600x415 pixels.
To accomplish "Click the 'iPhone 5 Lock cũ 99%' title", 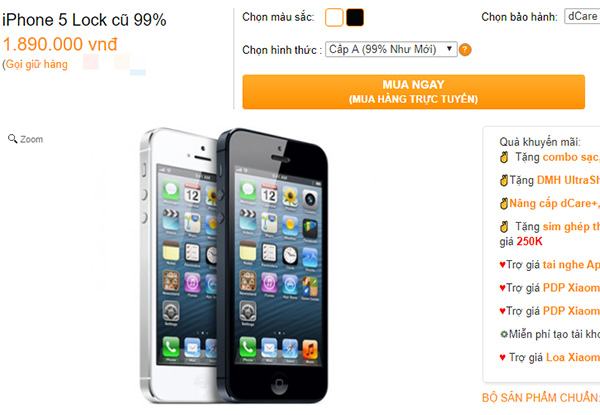I will tap(84, 20).
